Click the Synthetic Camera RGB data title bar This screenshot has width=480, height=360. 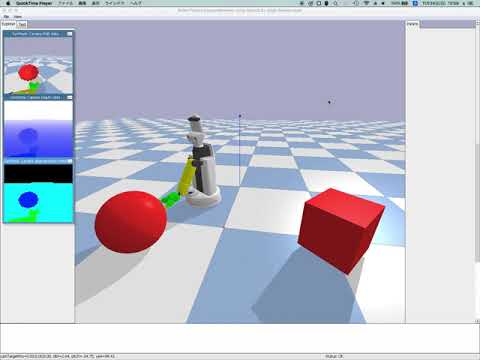[38, 34]
